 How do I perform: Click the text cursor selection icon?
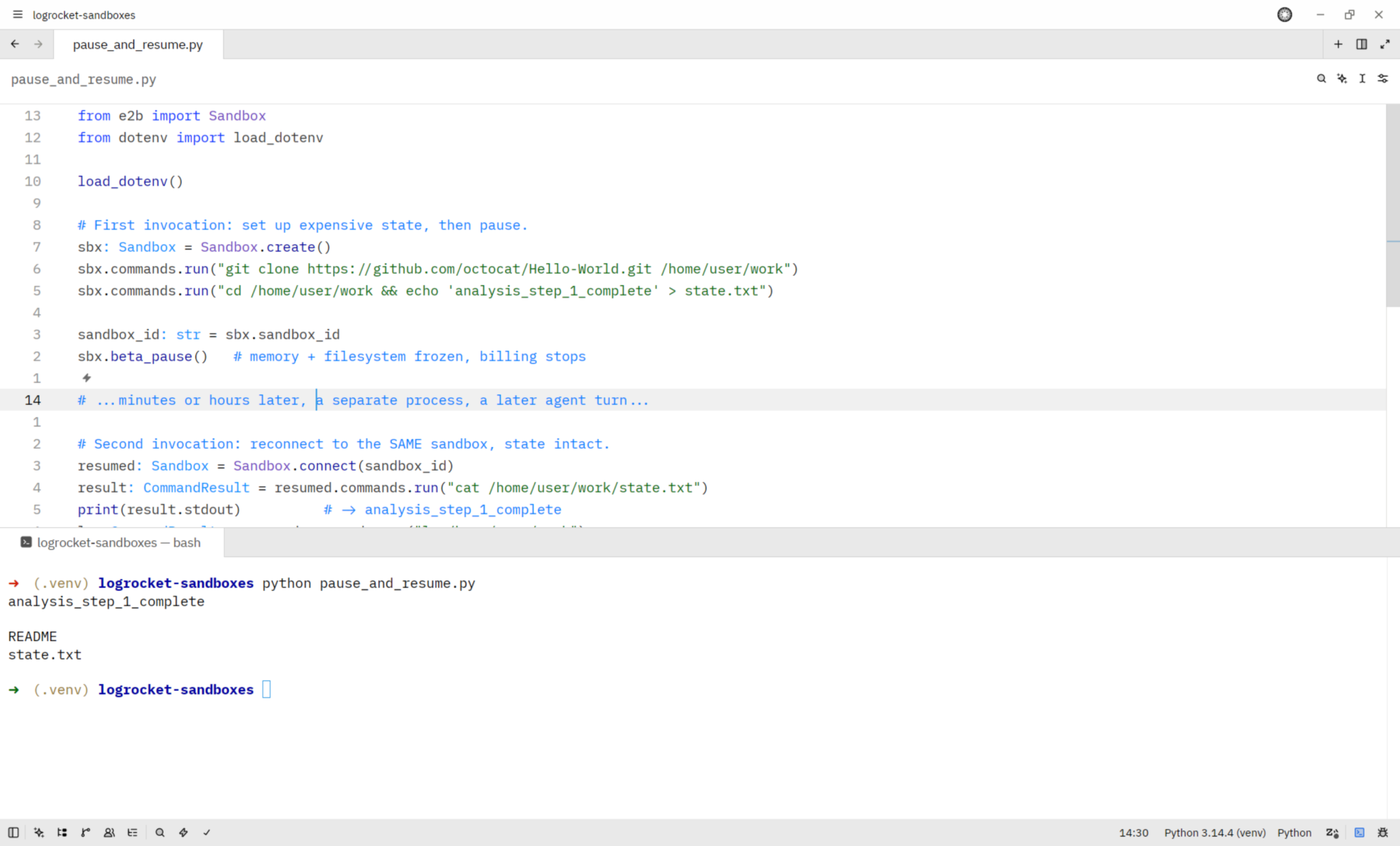click(1362, 79)
